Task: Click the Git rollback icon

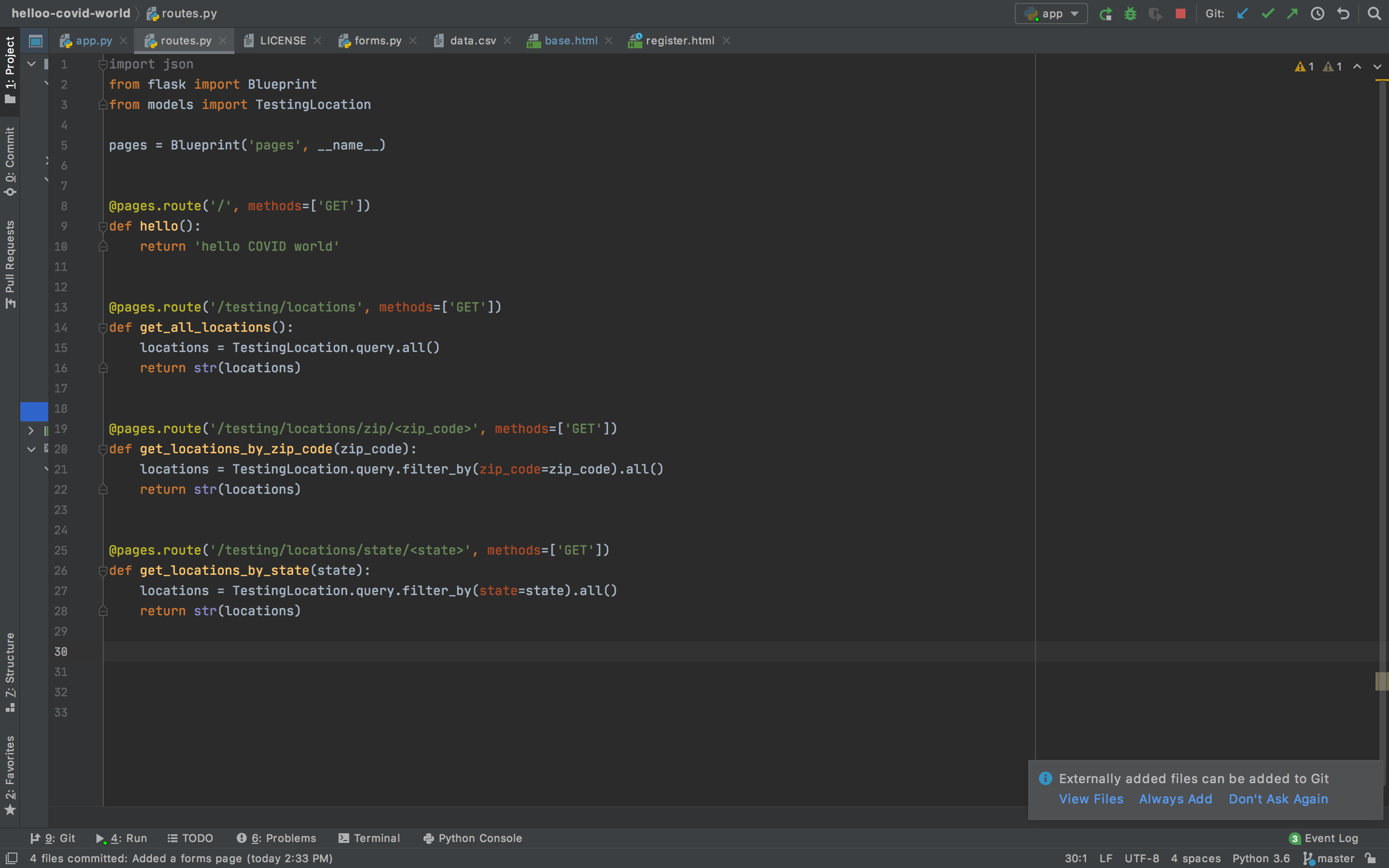Action: [x=1343, y=14]
